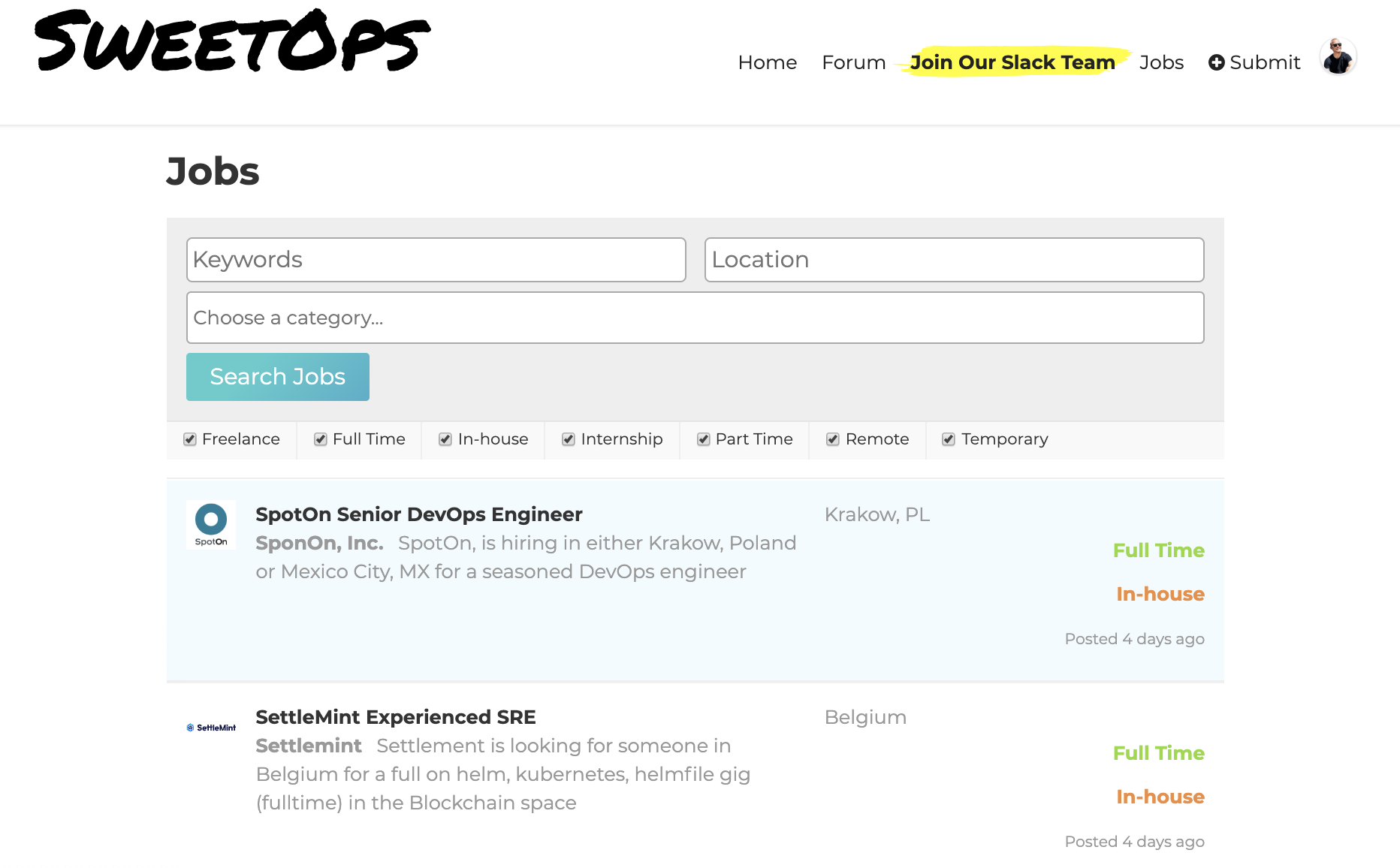This screenshot has height=868, width=1400.
Task: Click In-house tag on SpotOn listing
Action: pyautogui.click(x=1160, y=594)
